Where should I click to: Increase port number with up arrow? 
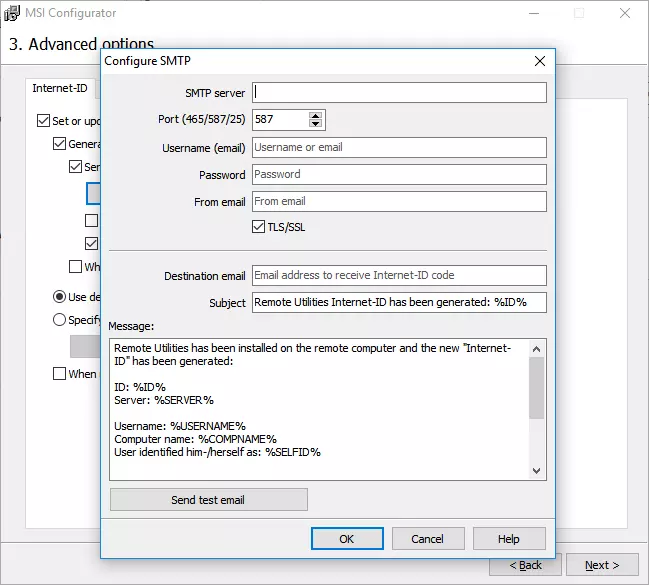click(316, 115)
